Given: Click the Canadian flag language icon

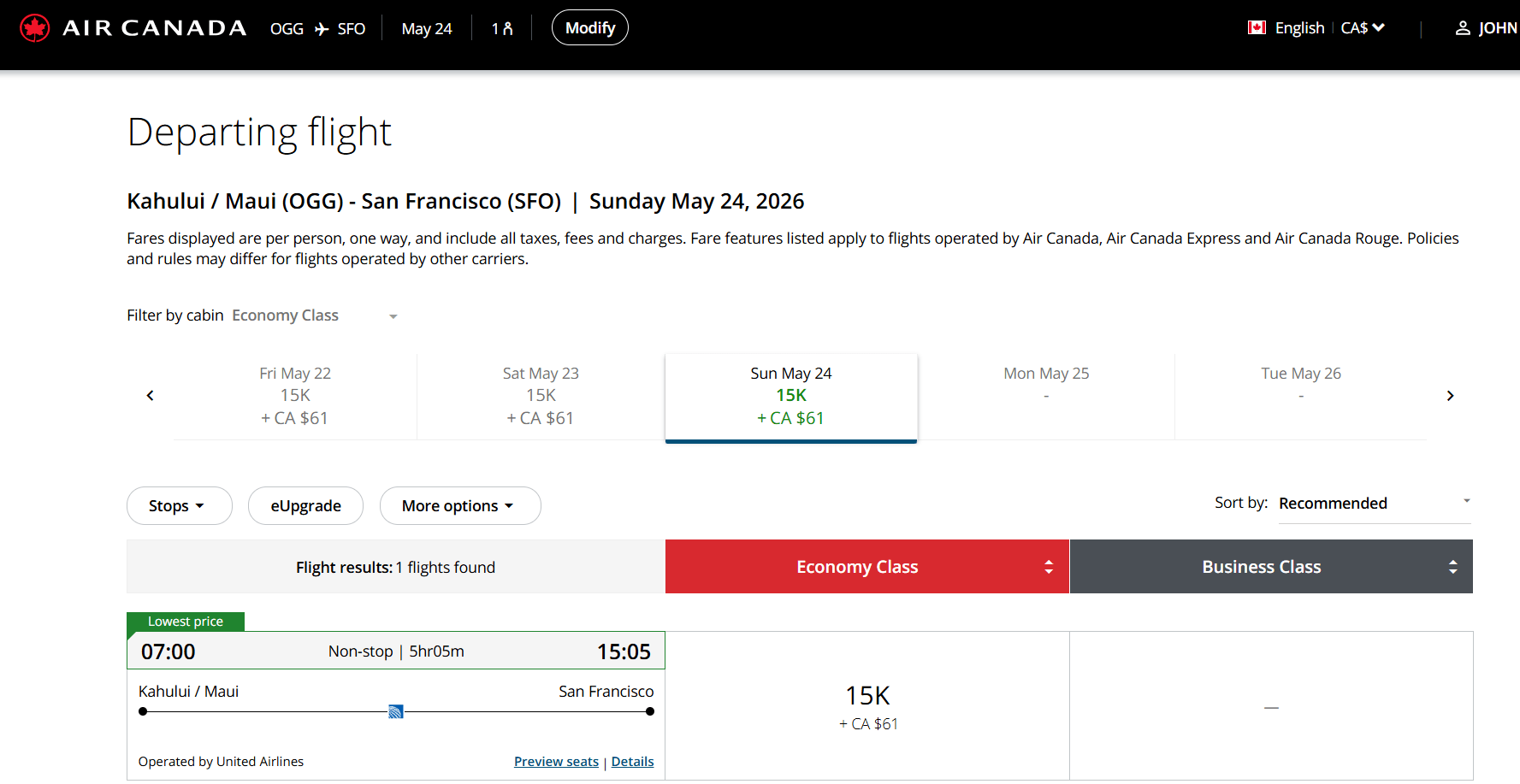Looking at the screenshot, I should 1256,28.
